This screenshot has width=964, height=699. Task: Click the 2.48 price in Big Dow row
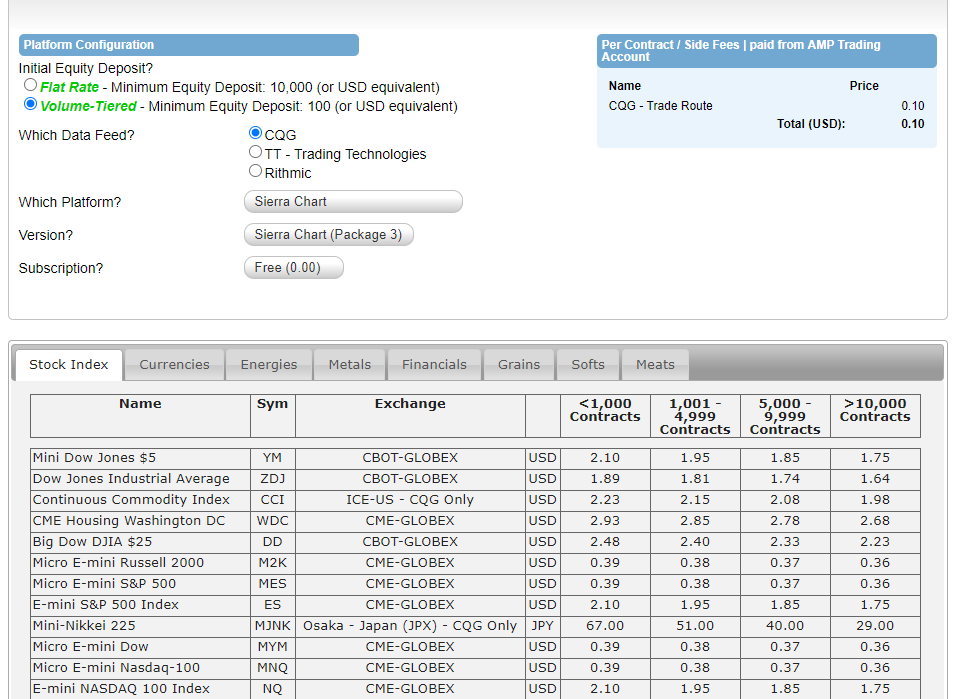pyautogui.click(x=605, y=542)
